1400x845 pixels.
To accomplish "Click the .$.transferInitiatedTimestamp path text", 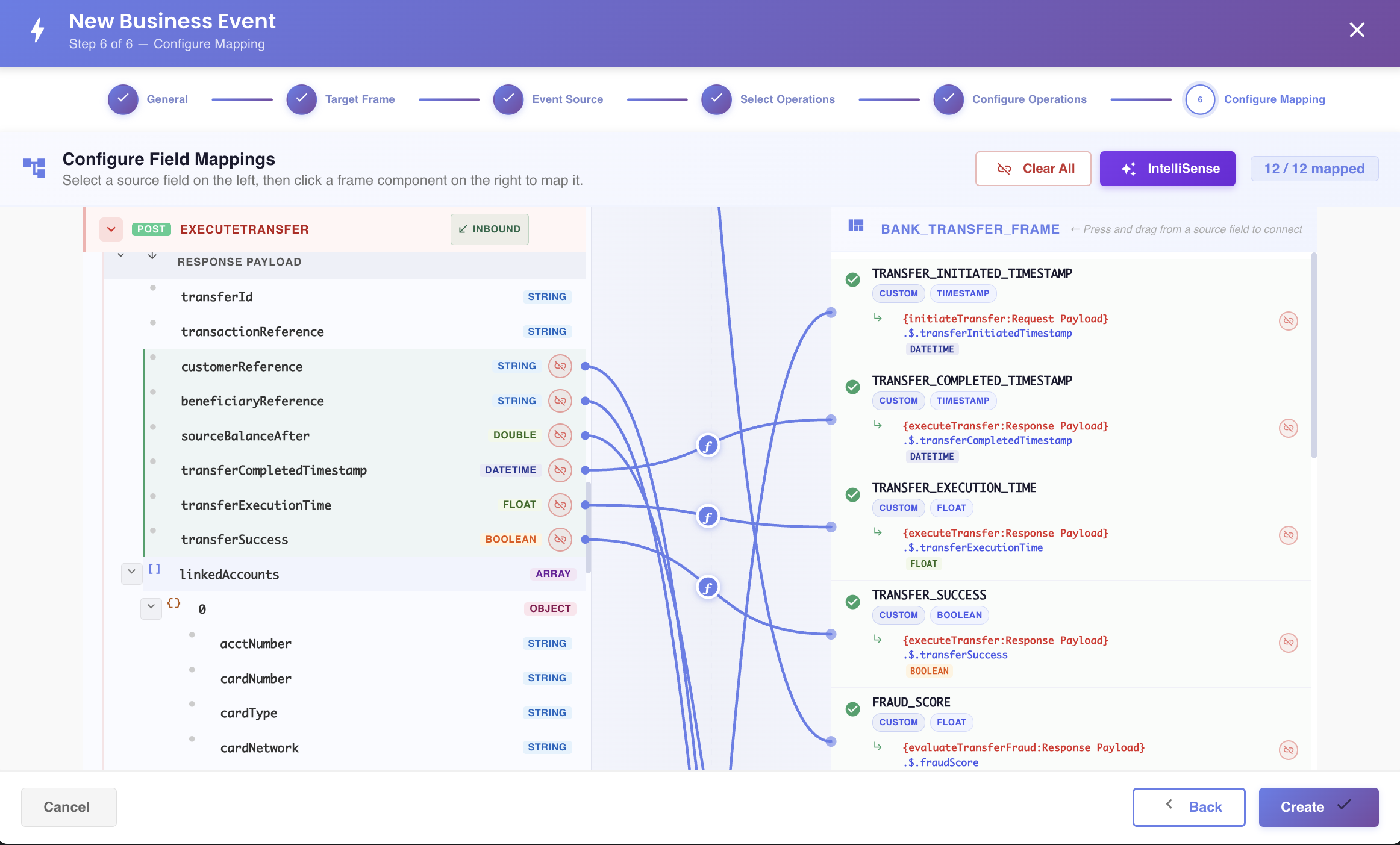I will 987,334.
